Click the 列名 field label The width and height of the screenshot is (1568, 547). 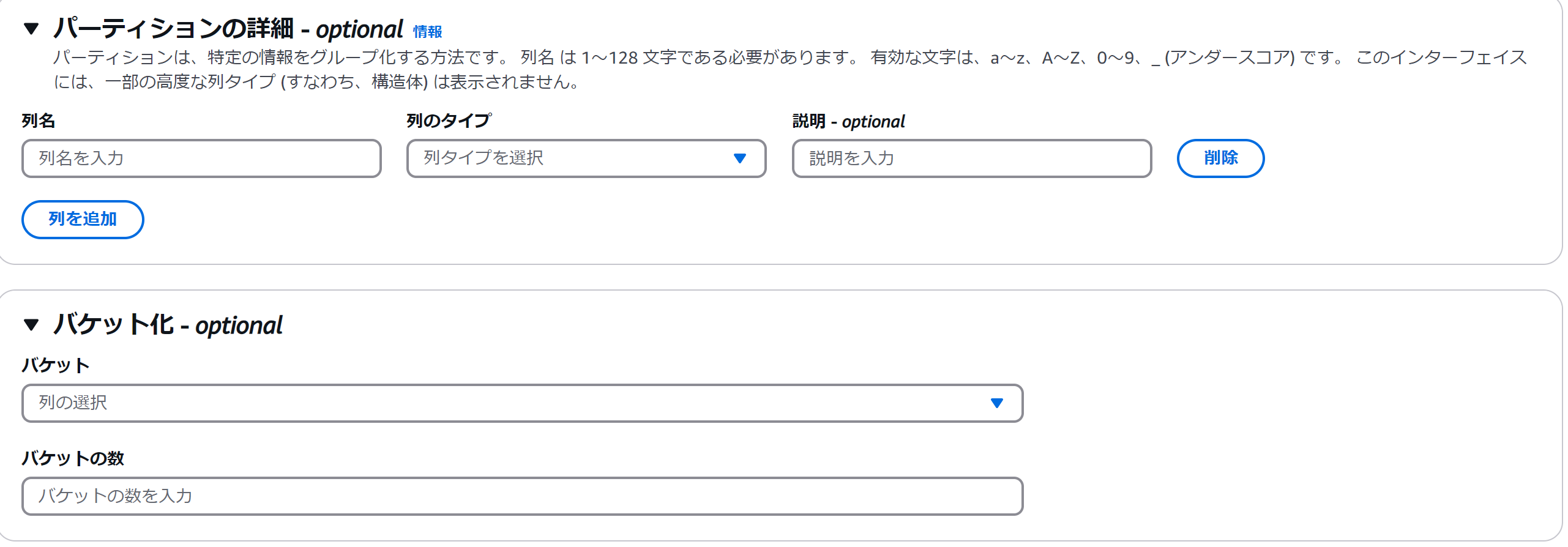click(x=39, y=121)
